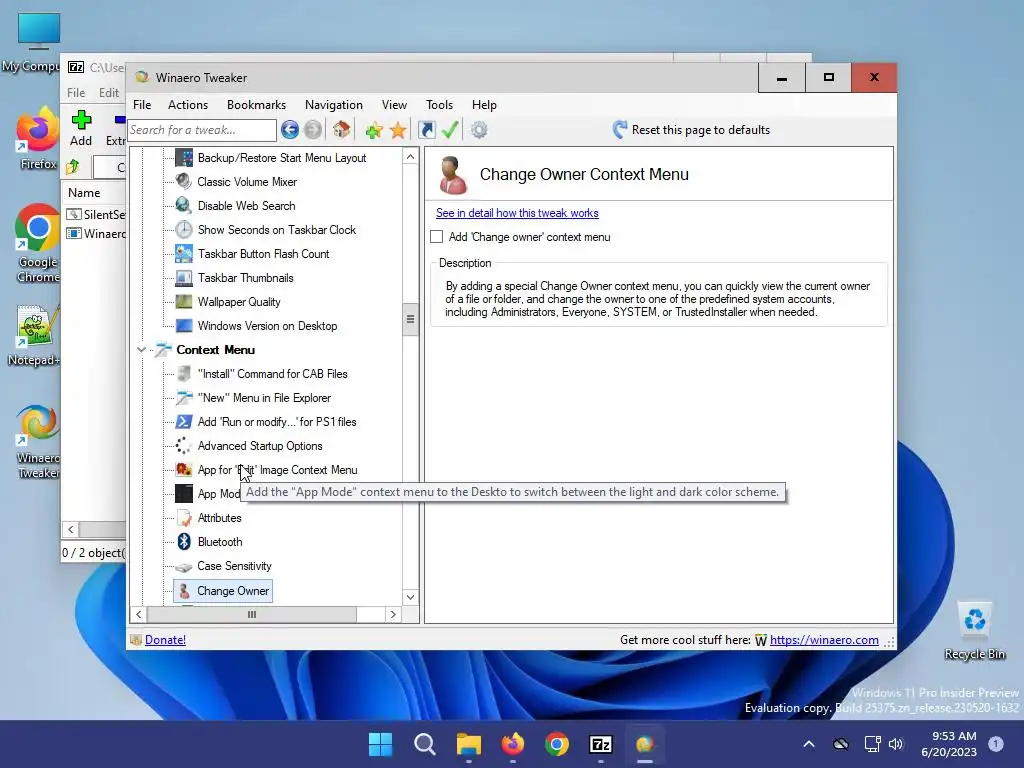Go to the Home page icon
Image resolution: width=1024 pixels, height=768 pixels.
342,130
